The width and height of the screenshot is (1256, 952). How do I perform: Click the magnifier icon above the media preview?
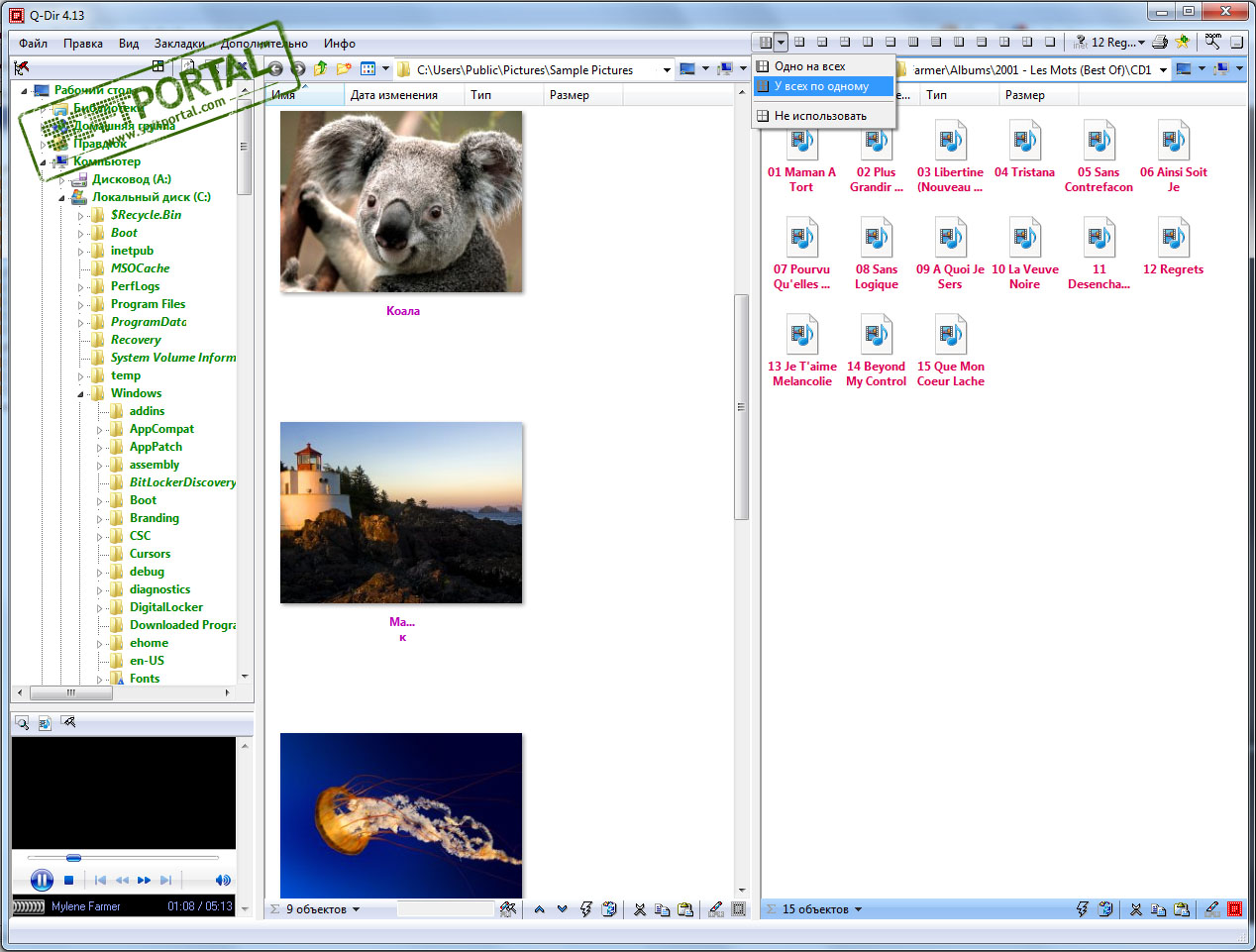(x=22, y=723)
